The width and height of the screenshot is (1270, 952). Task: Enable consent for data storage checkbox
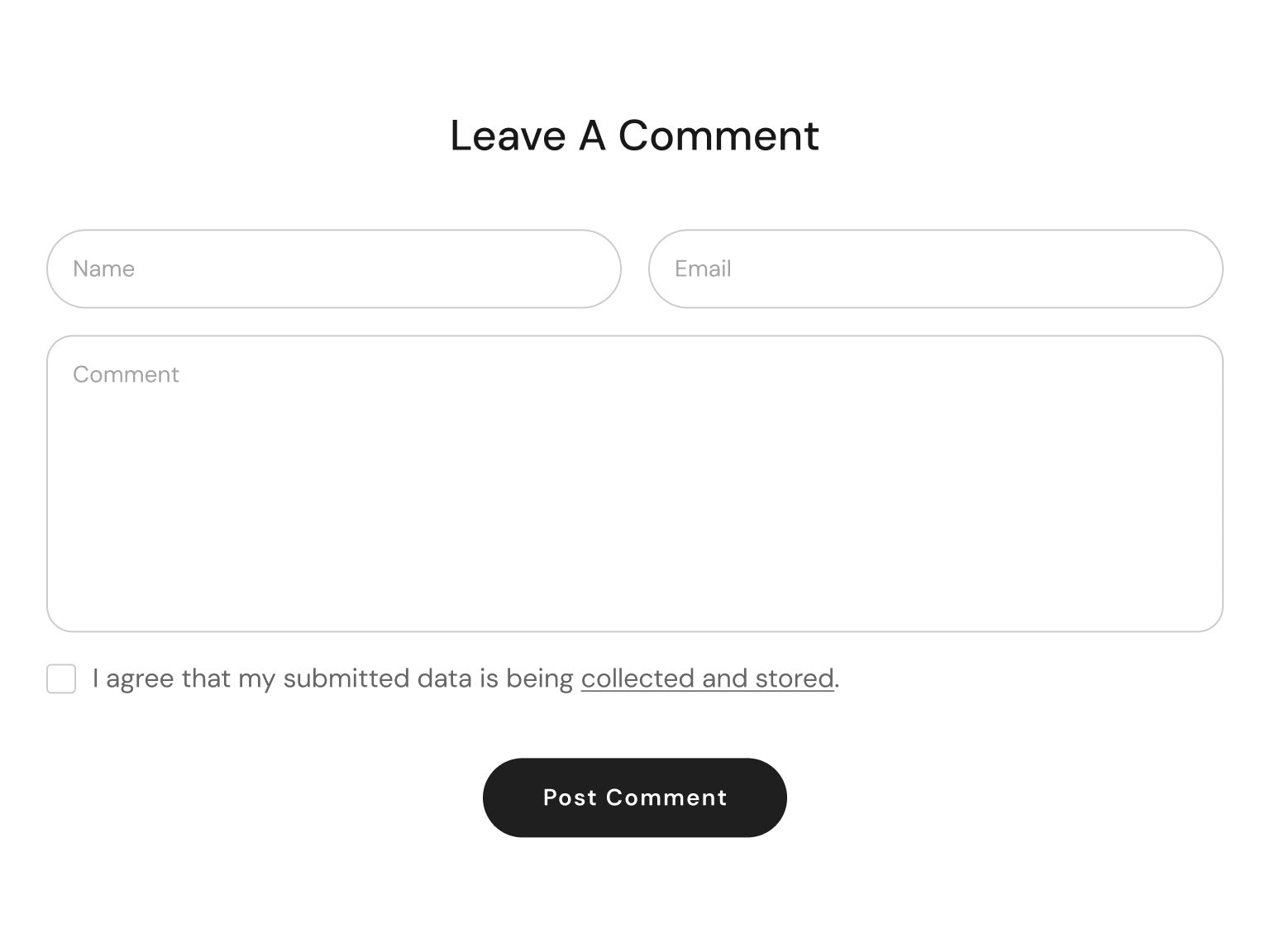point(61,678)
